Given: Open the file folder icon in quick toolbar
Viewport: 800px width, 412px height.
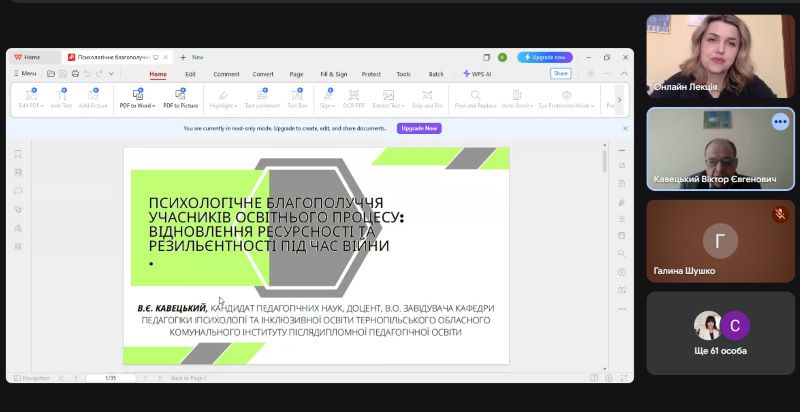Looking at the screenshot, I should (x=51, y=74).
